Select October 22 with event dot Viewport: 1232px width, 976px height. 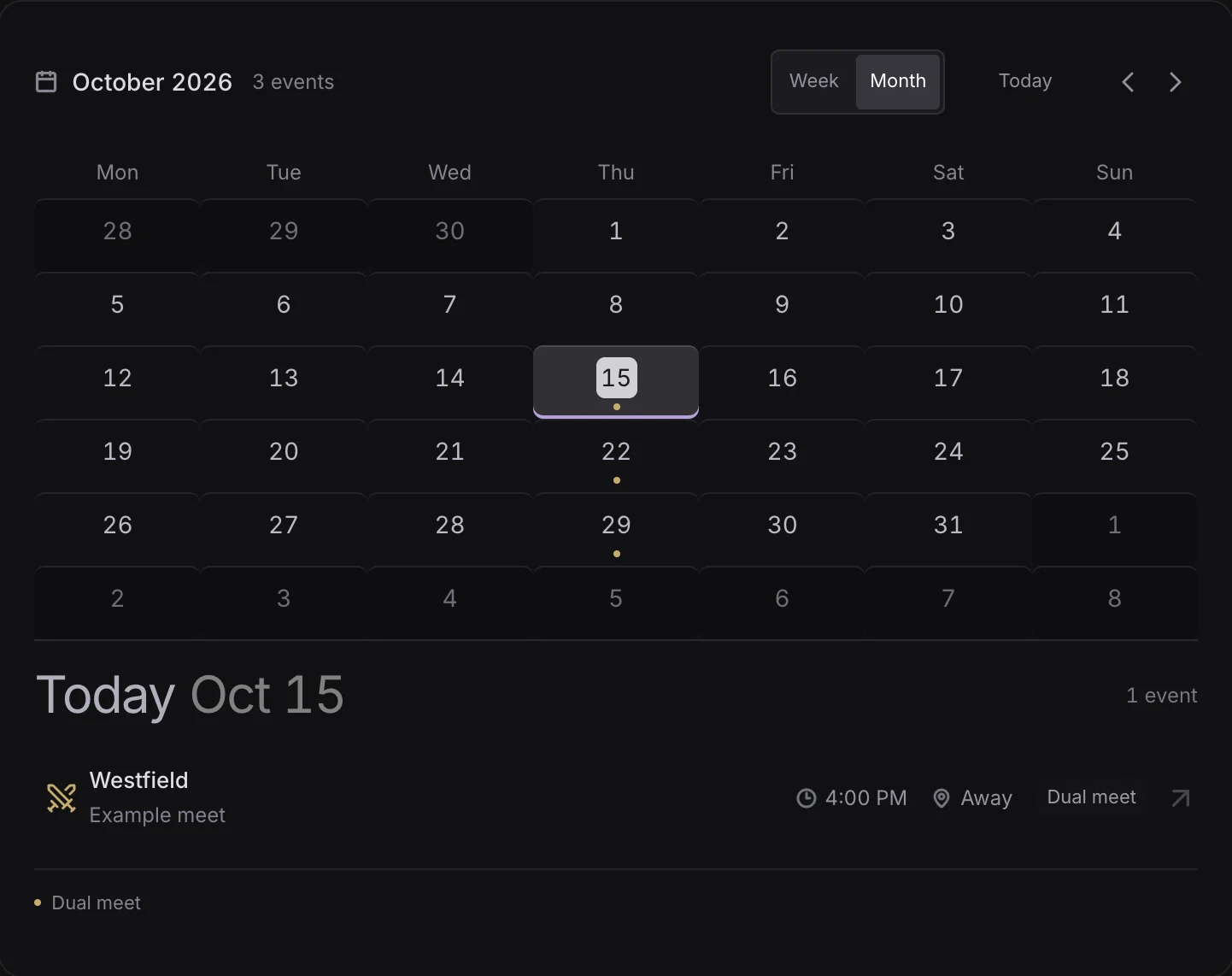[616, 456]
